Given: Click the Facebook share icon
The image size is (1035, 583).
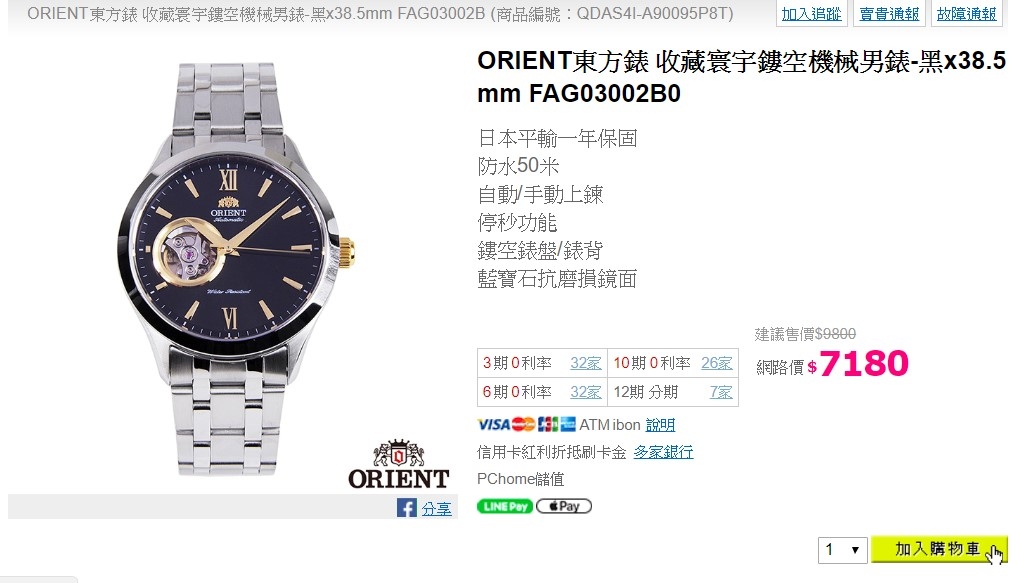Looking at the screenshot, I should point(407,508).
